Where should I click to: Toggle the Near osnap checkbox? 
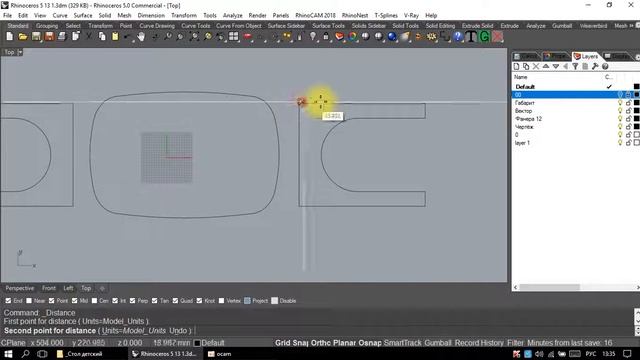(29, 301)
